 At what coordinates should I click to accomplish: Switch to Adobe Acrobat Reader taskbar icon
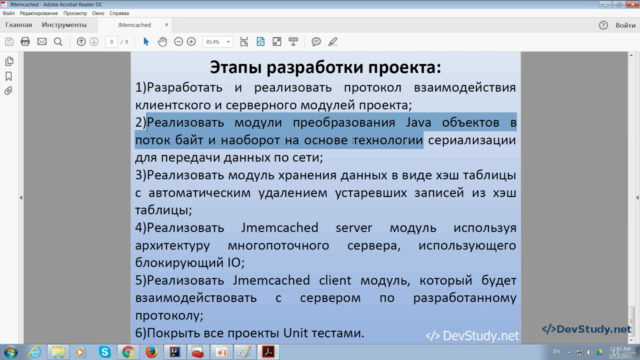coord(268,352)
